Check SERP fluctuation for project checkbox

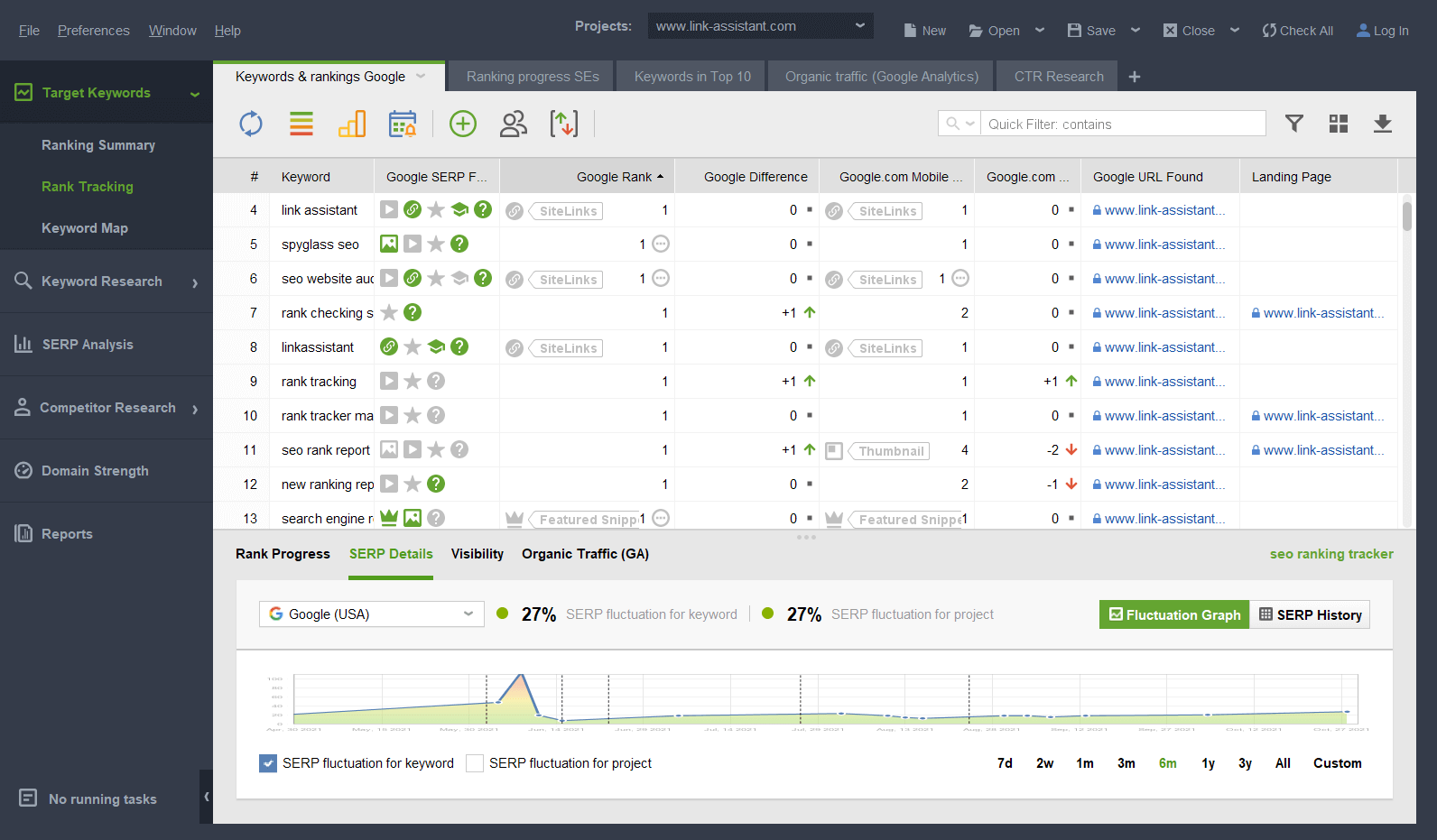[x=475, y=763]
